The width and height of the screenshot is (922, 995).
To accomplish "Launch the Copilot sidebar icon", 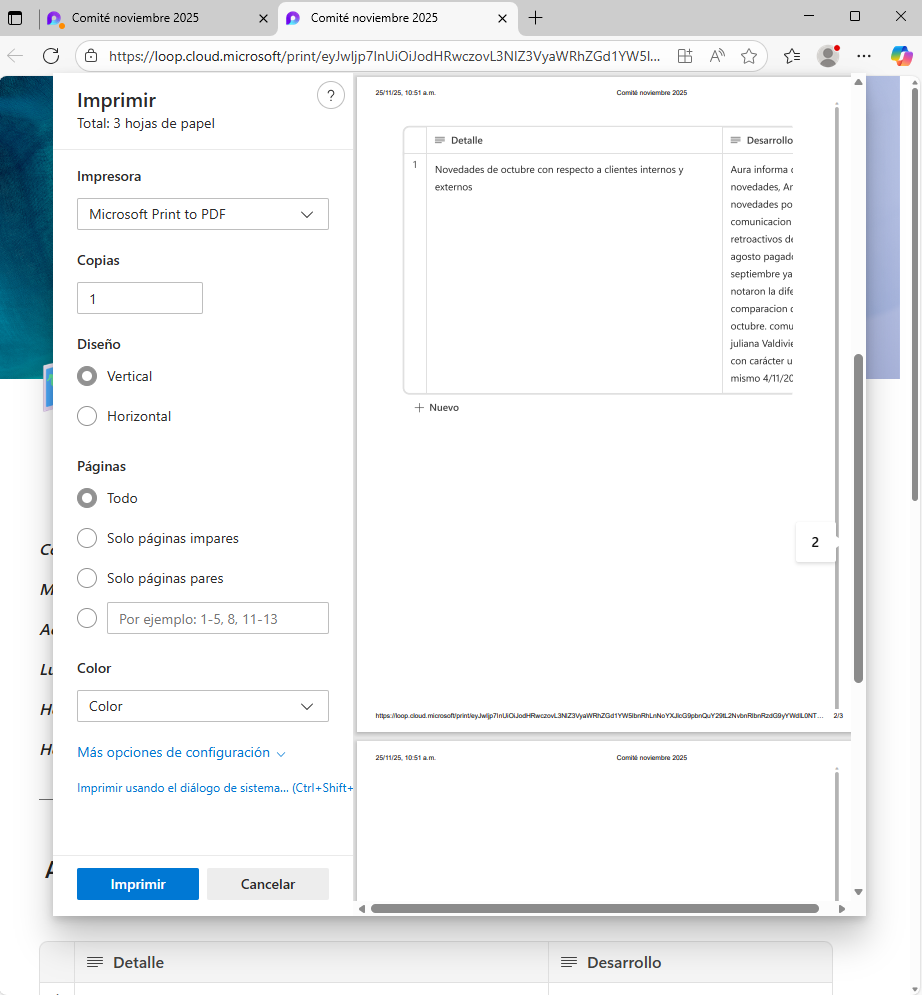I will (902, 56).
